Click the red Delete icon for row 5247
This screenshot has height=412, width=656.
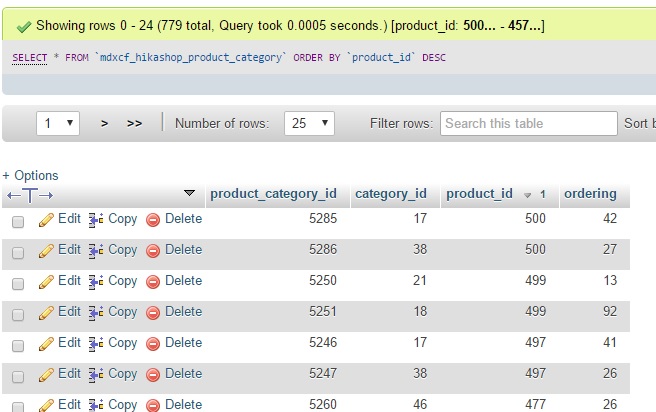[x=153, y=375]
